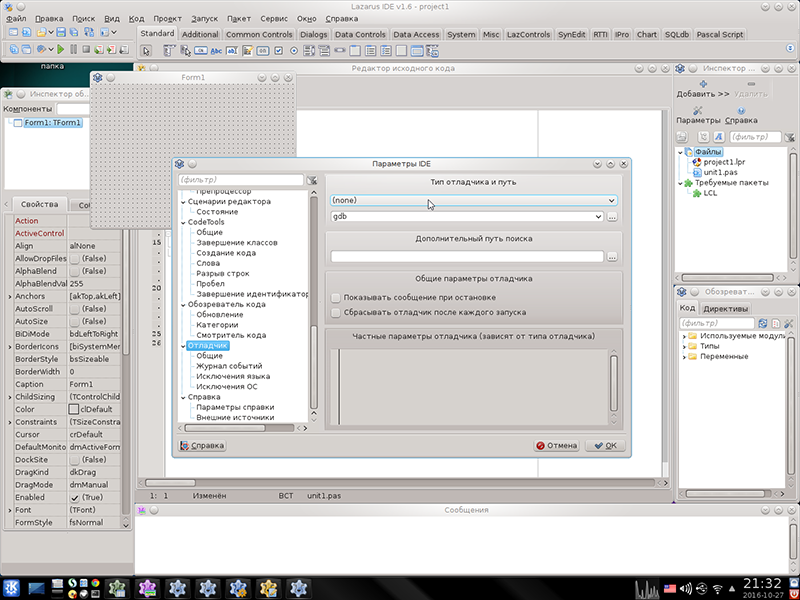800x600 pixels.
Task: Collapse the 'Сценарии редактора' tree node
Action: pyautogui.click(x=183, y=202)
